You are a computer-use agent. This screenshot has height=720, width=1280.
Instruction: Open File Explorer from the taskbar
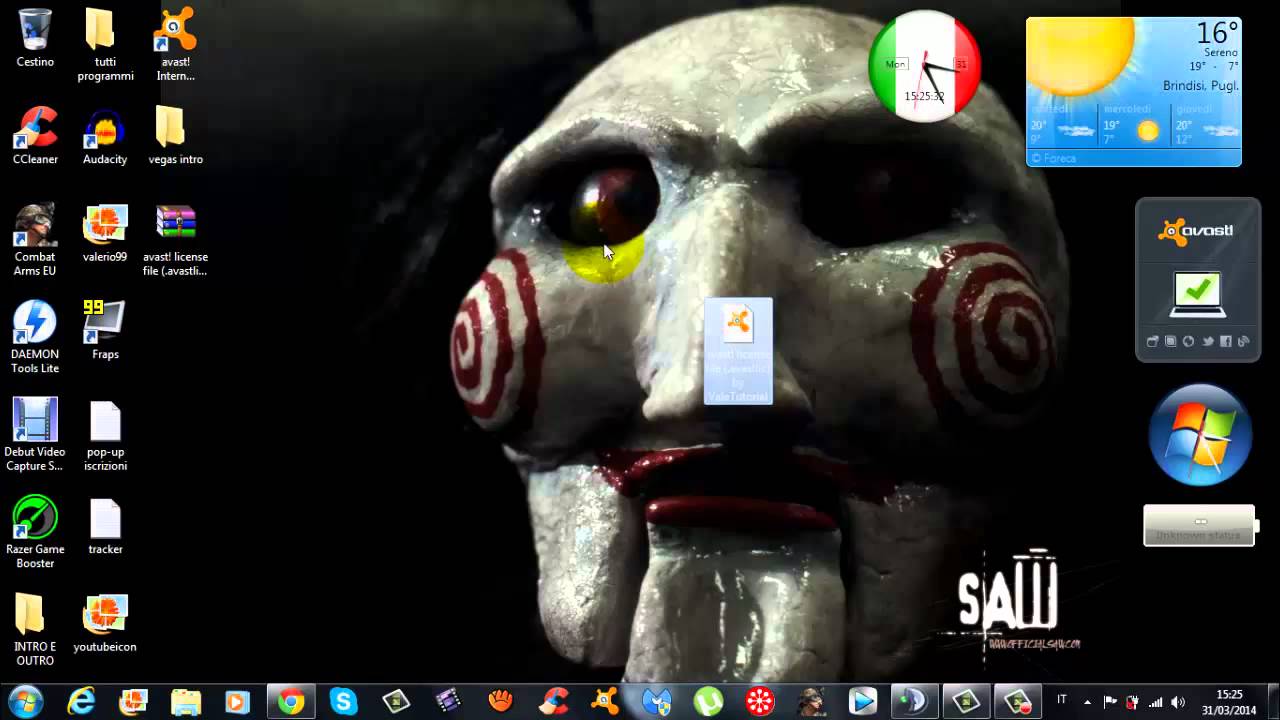tap(186, 702)
